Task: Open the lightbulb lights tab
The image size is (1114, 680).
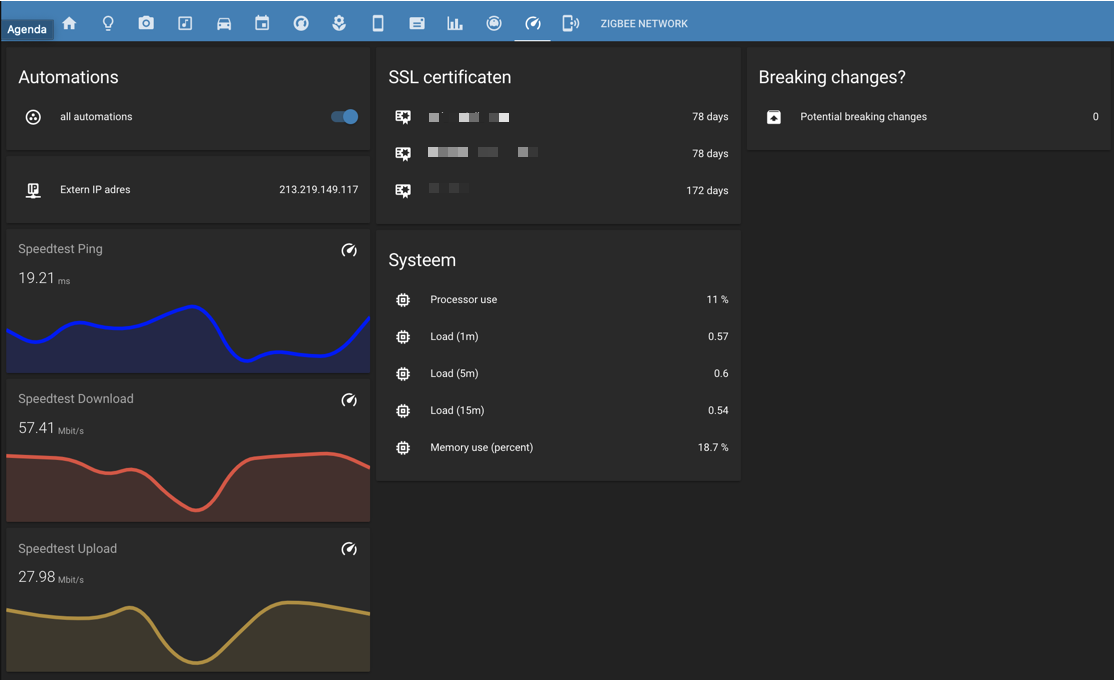Action: pyautogui.click(x=108, y=23)
